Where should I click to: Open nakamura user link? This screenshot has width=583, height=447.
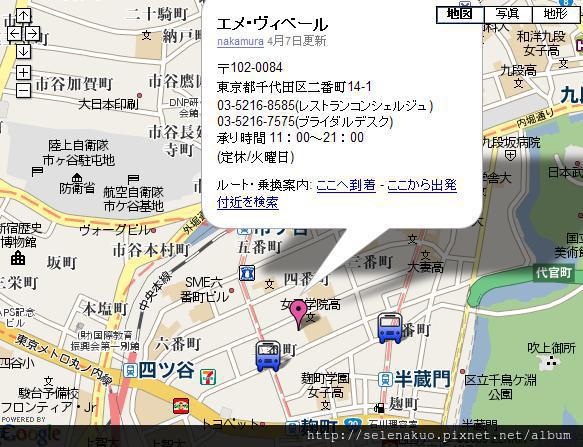click(x=240, y=41)
